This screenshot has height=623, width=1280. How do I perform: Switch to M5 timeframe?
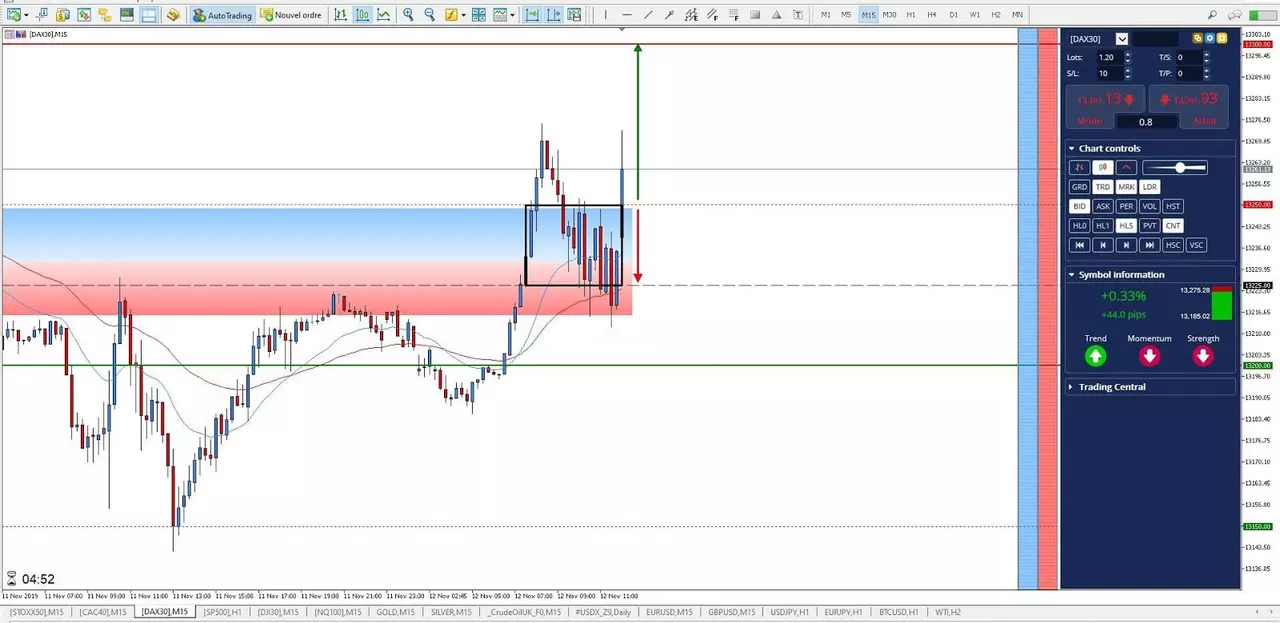click(x=846, y=15)
